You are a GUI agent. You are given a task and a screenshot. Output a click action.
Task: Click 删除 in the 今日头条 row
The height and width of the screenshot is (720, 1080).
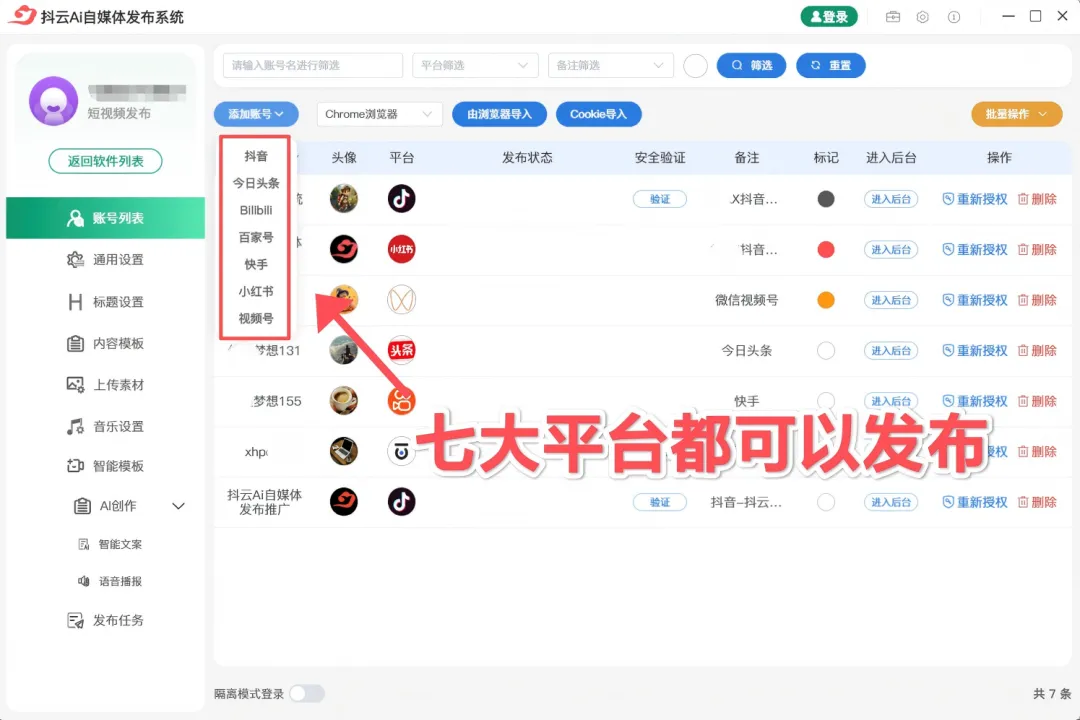click(x=1037, y=351)
